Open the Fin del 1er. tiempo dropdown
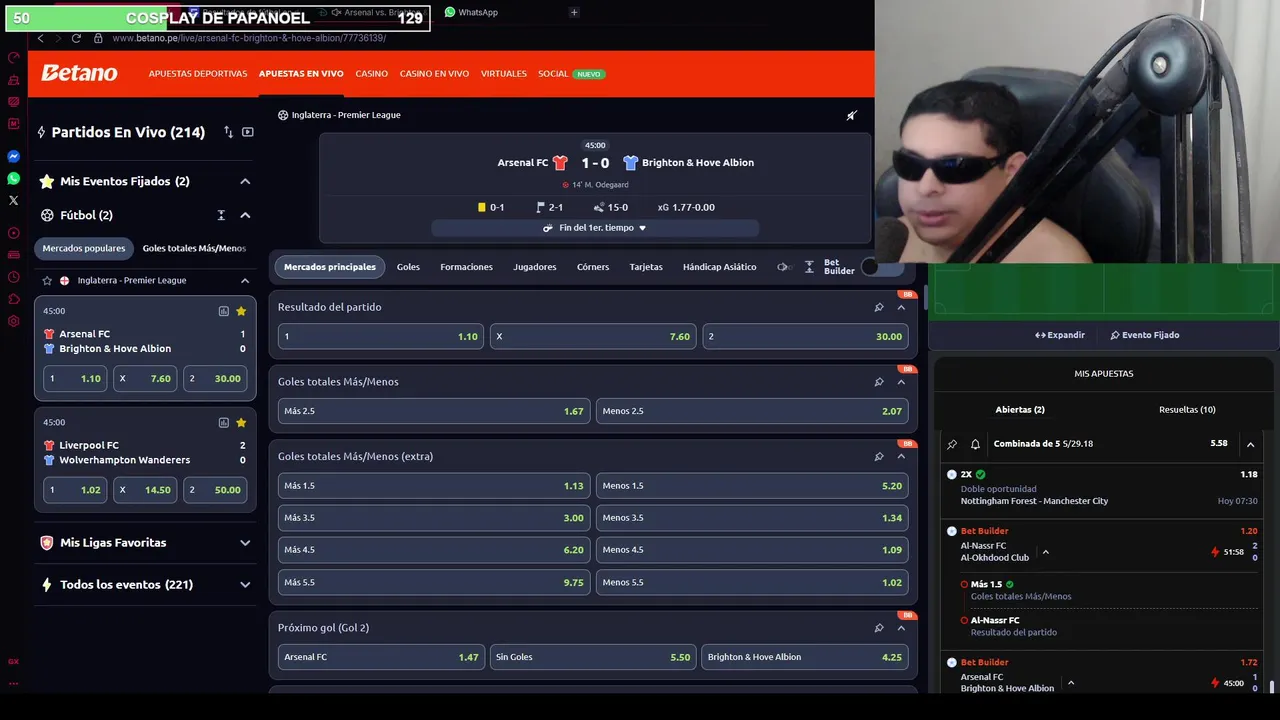Screen dimensions: 1280x720 click(595, 228)
